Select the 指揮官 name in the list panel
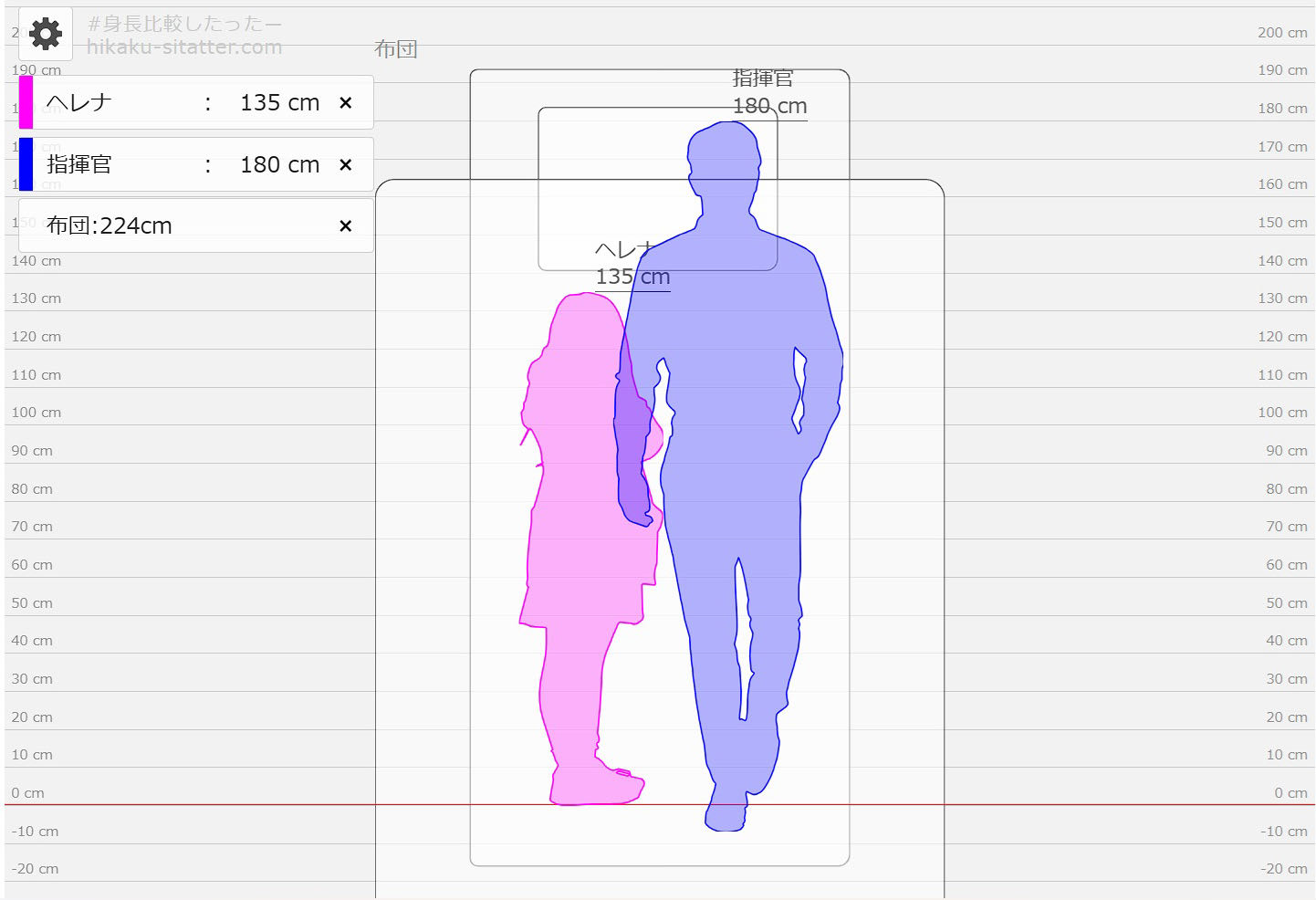1316x900 pixels. (79, 165)
